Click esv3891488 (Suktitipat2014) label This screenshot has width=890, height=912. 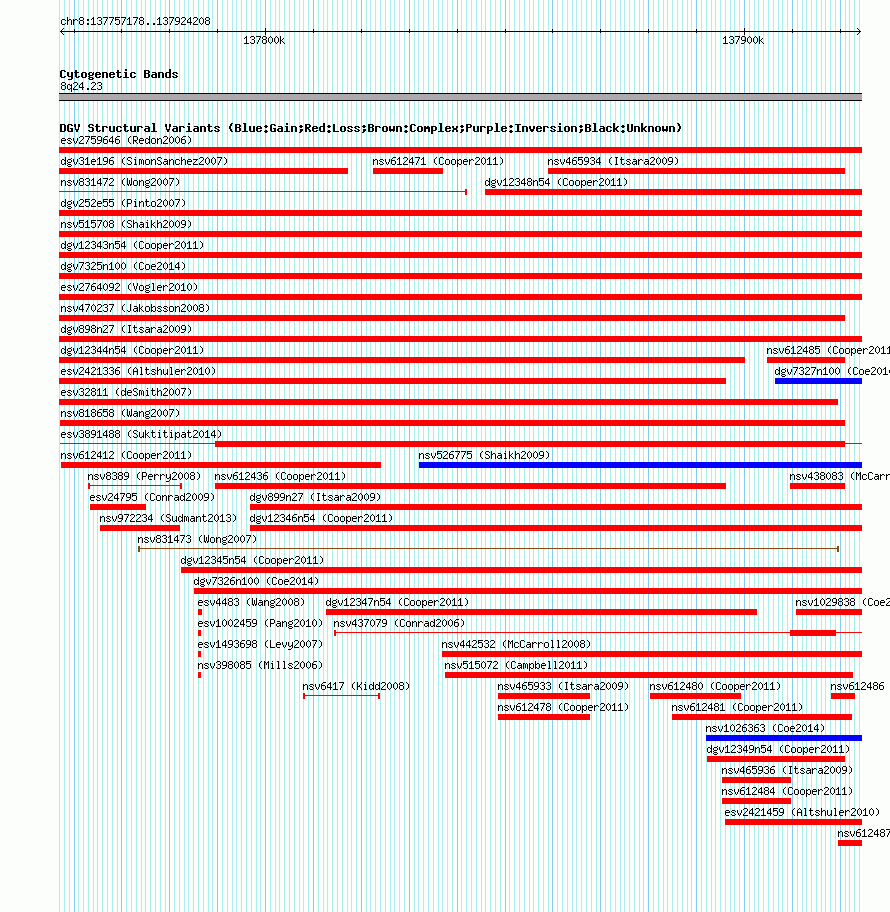point(141,433)
